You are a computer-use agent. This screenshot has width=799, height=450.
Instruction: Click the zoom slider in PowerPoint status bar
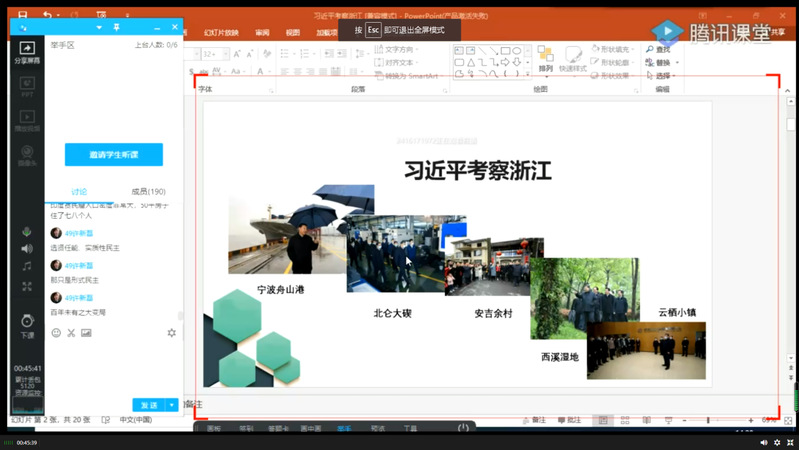click(x=717, y=420)
